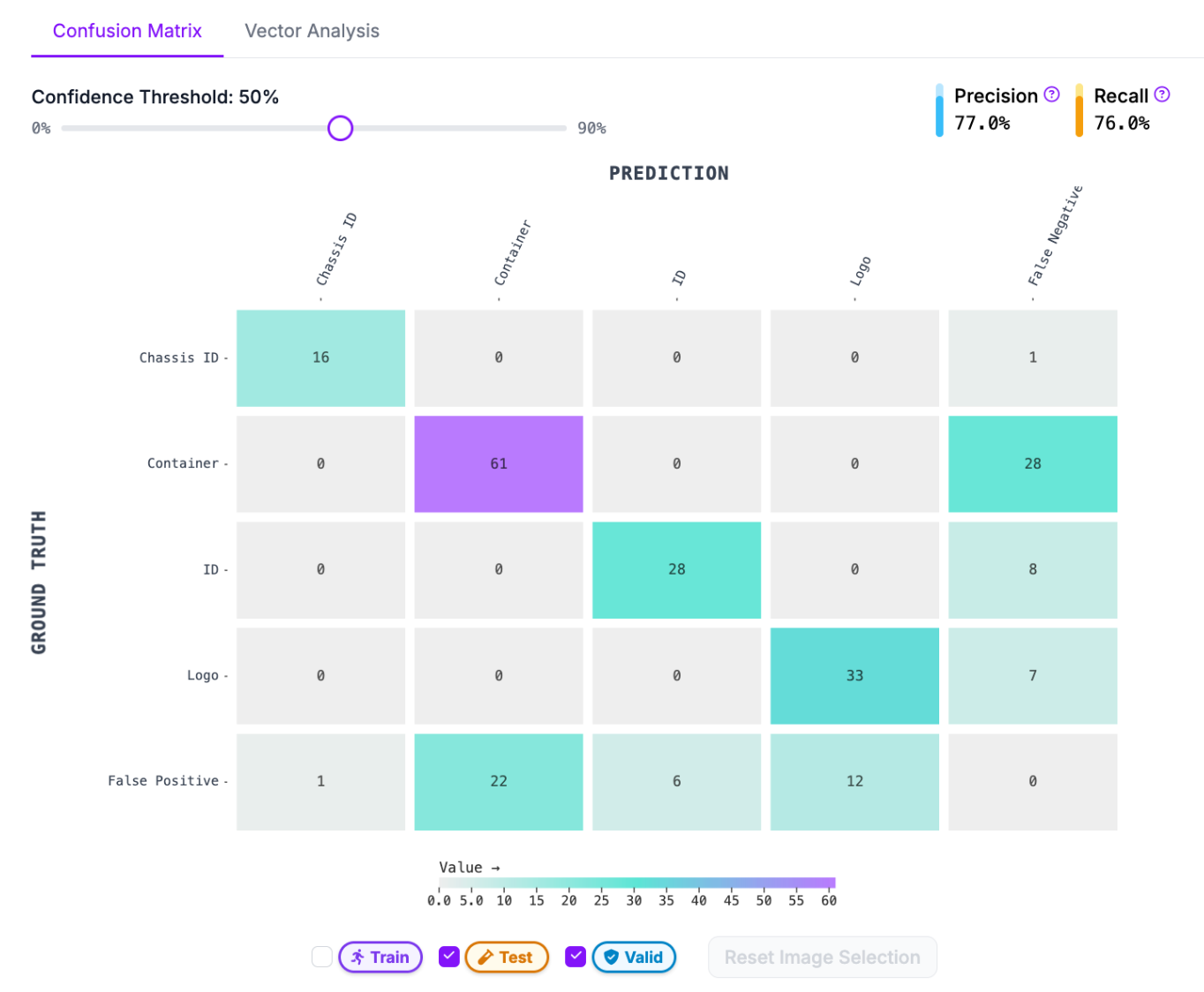Open the Logo true positive cell showing 33

tap(854, 676)
